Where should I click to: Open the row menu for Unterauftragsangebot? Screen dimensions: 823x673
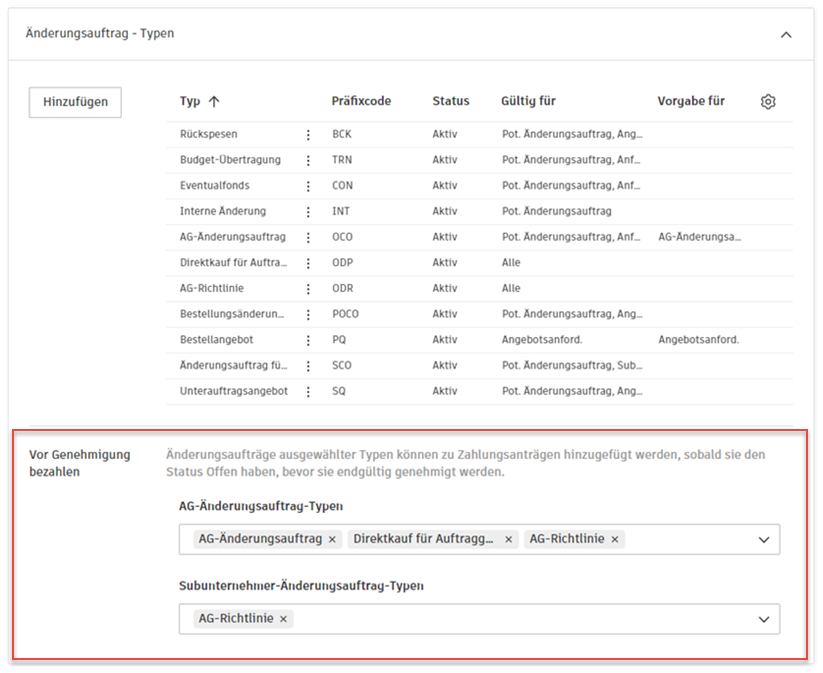(307, 390)
